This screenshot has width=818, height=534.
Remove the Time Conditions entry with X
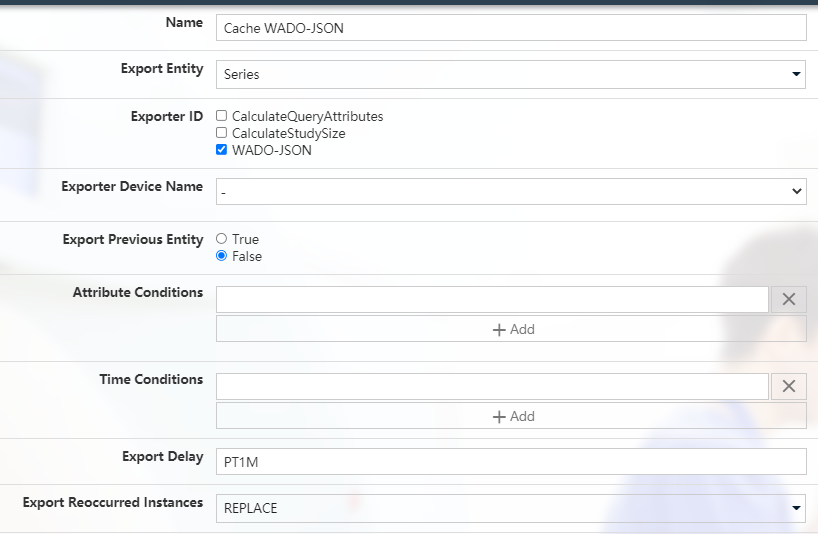789,386
